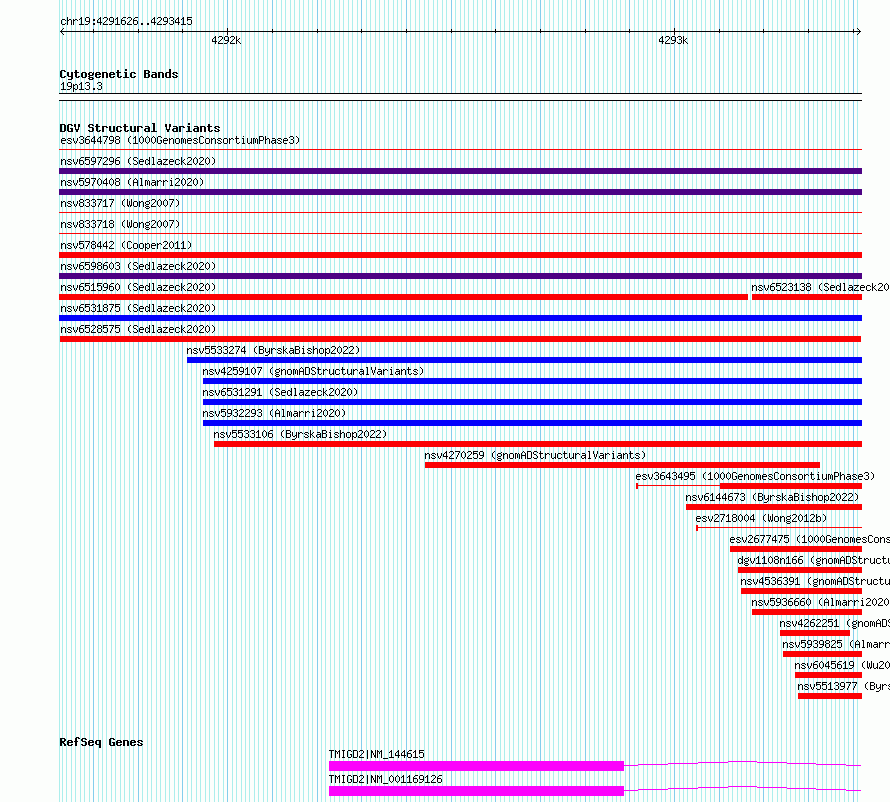Click the DGV Structural Variants track heading
The image size is (890, 802).
(x=140, y=128)
